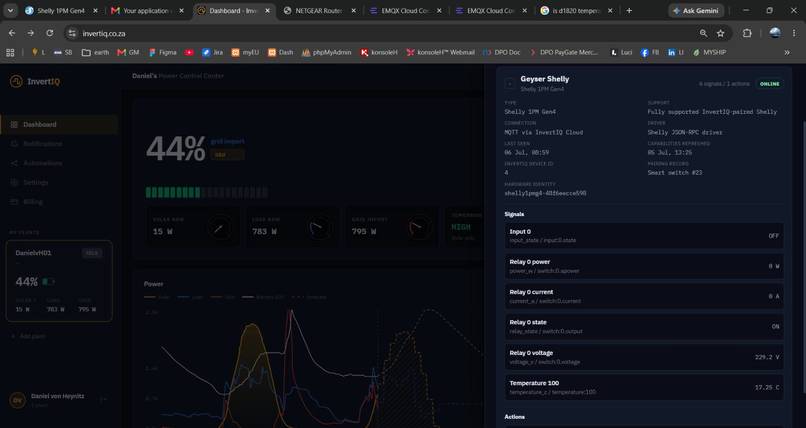Open Billing in the sidebar
Viewport: 806px width, 428px height.
59,202
